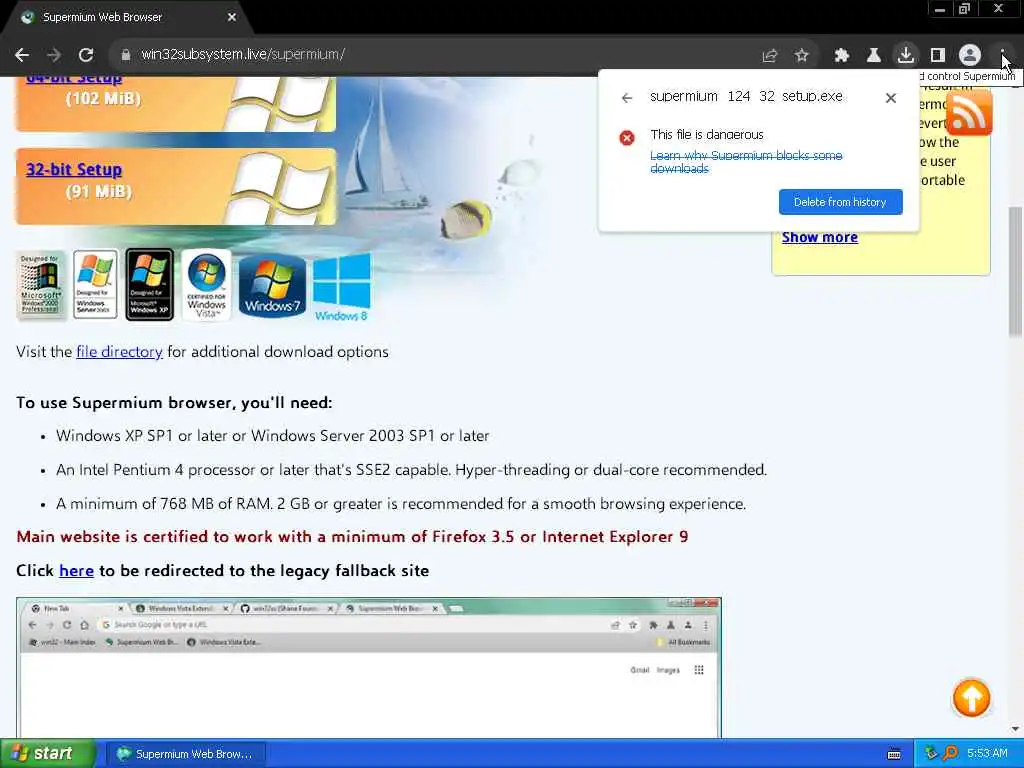Screen dimensions: 1024x768
Task: Click the magnifier system tray icon
Action: tap(950, 754)
